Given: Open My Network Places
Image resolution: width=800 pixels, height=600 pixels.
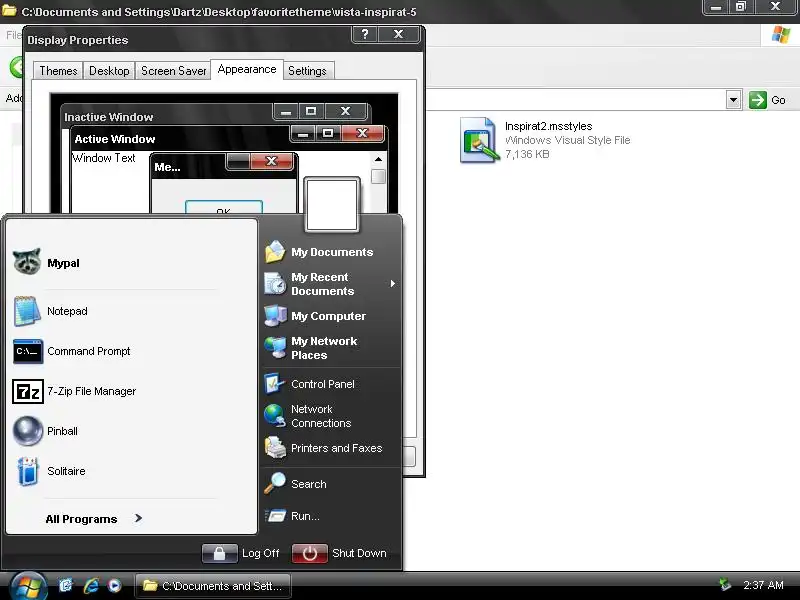Looking at the screenshot, I should coord(311,348).
